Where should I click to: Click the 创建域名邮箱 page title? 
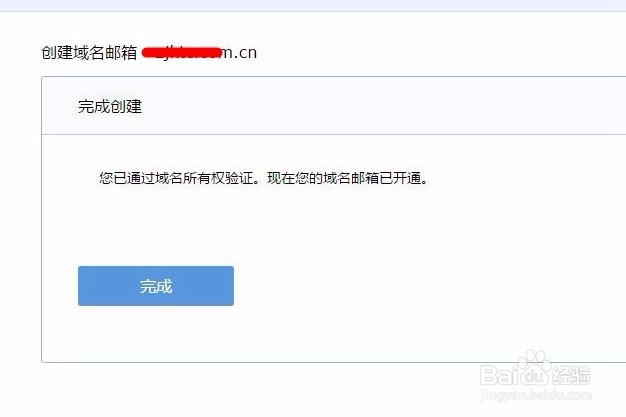[89, 53]
